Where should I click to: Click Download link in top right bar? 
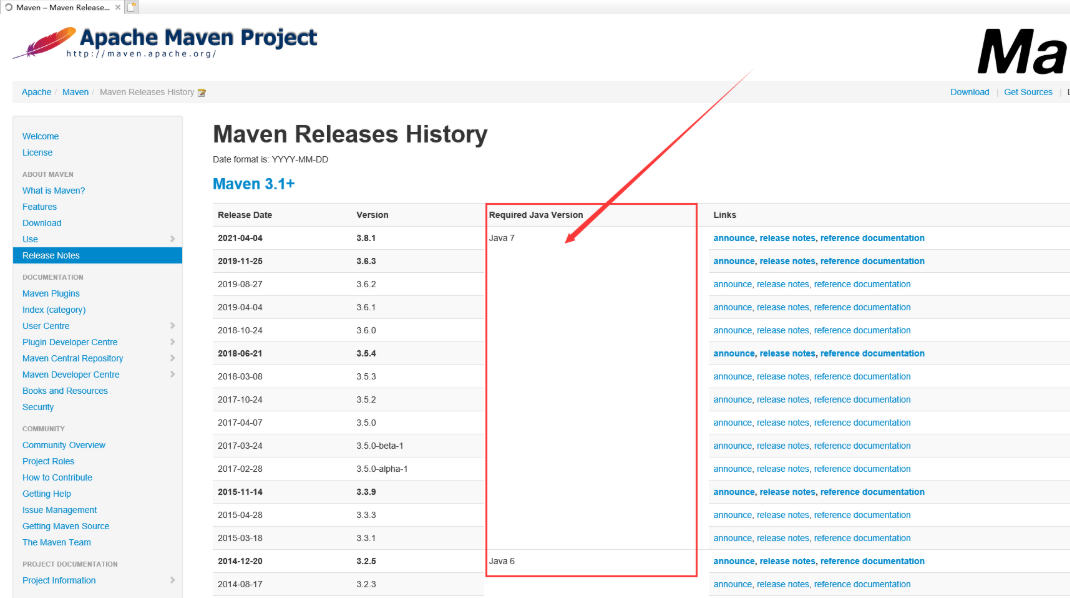click(970, 92)
